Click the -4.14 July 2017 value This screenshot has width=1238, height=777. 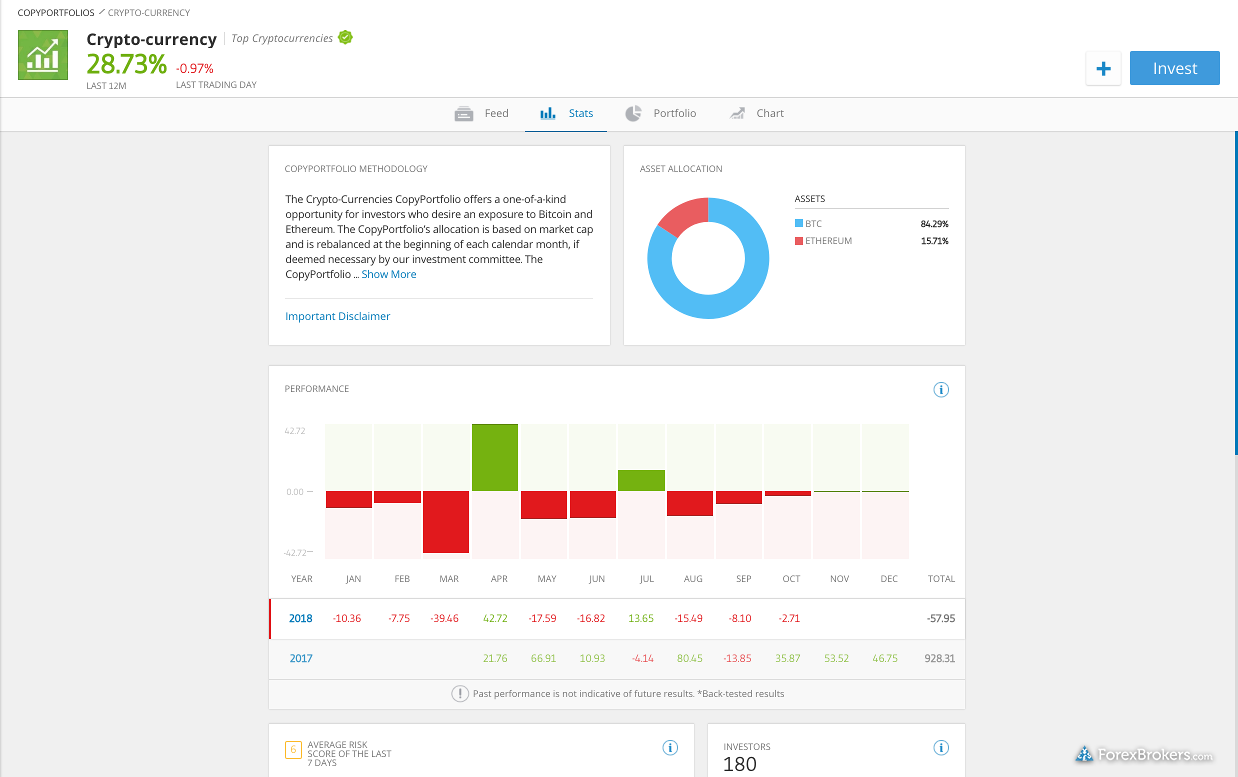(641, 659)
